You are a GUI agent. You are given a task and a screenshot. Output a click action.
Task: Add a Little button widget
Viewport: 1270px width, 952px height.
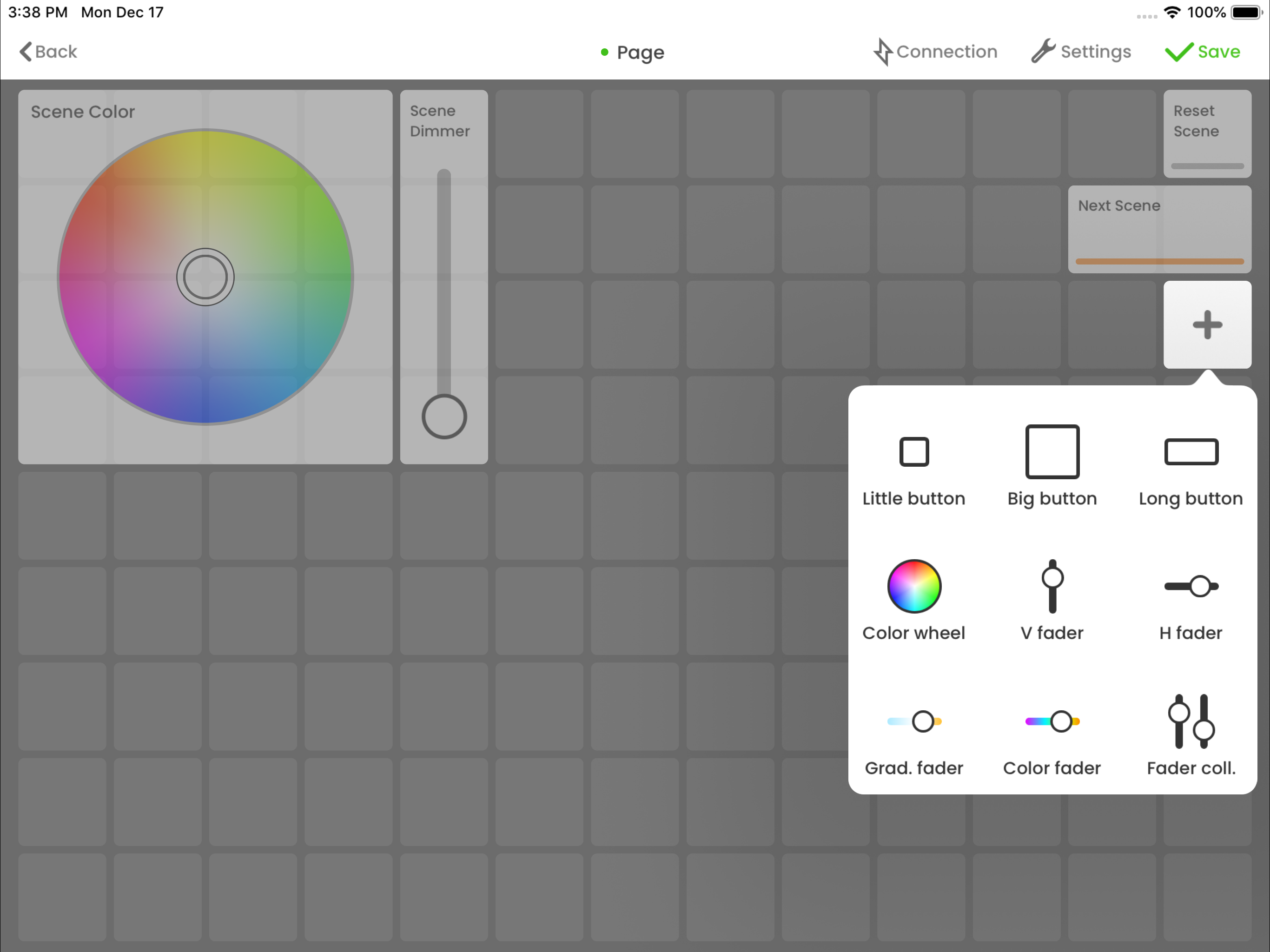click(x=913, y=466)
